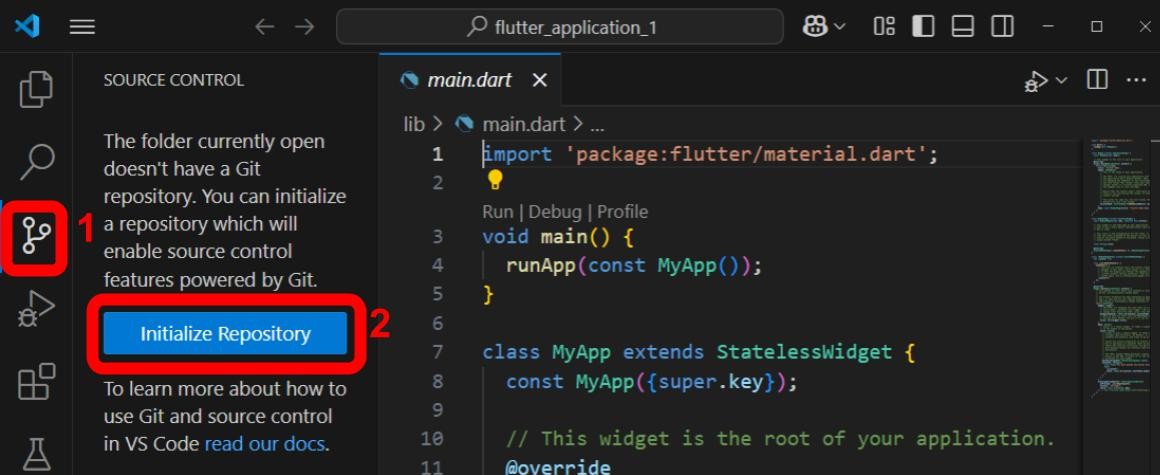Open the Testing flask icon
This screenshot has width=1160, height=475.
click(x=36, y=453)
